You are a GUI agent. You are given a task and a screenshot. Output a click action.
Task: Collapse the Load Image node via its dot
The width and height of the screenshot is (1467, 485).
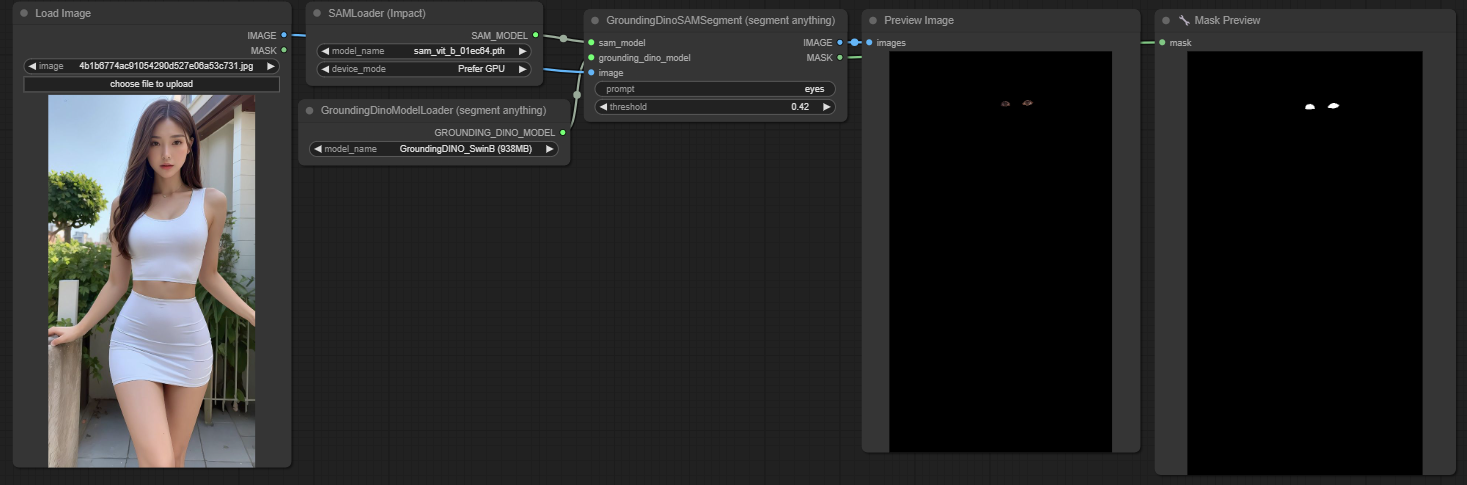tap(24, 14)
